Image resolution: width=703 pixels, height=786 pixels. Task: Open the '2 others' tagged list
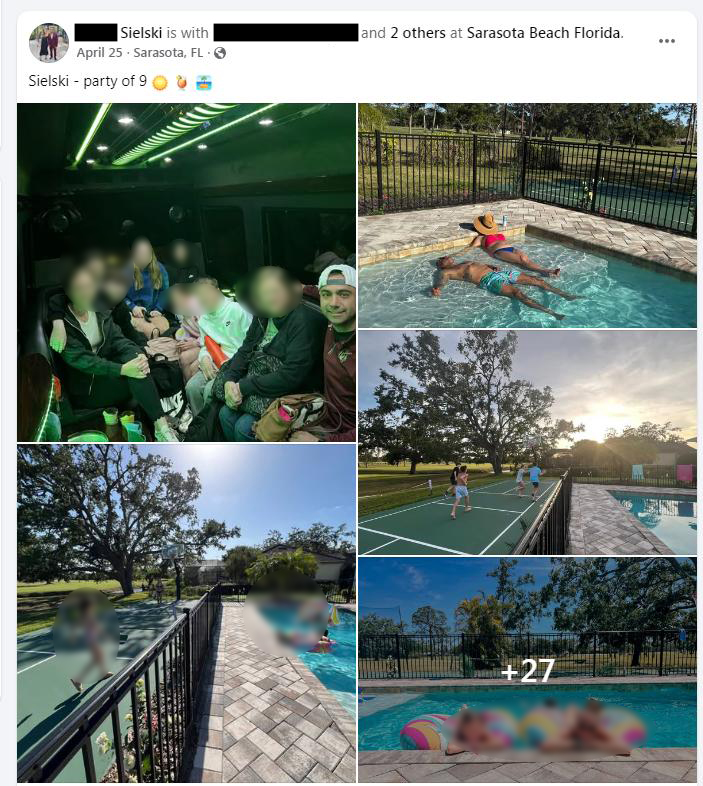click(x=418, y=33)
